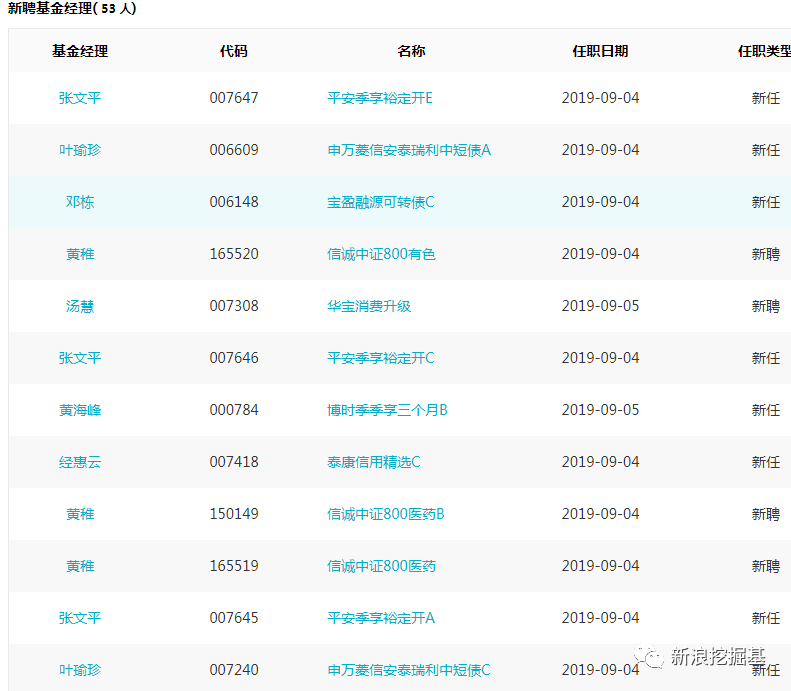Select date 2019-09-05 in 汤慧 row

600,306
